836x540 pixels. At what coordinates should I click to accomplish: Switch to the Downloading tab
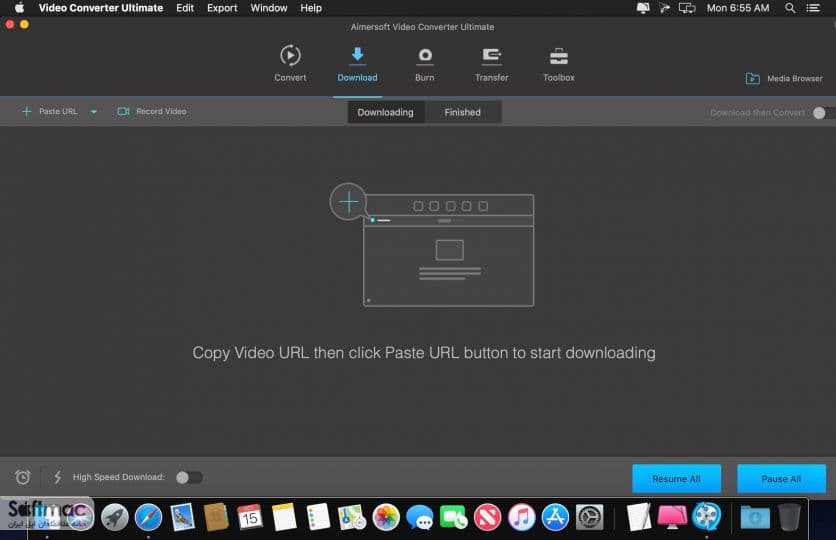(x=385, y=112)
